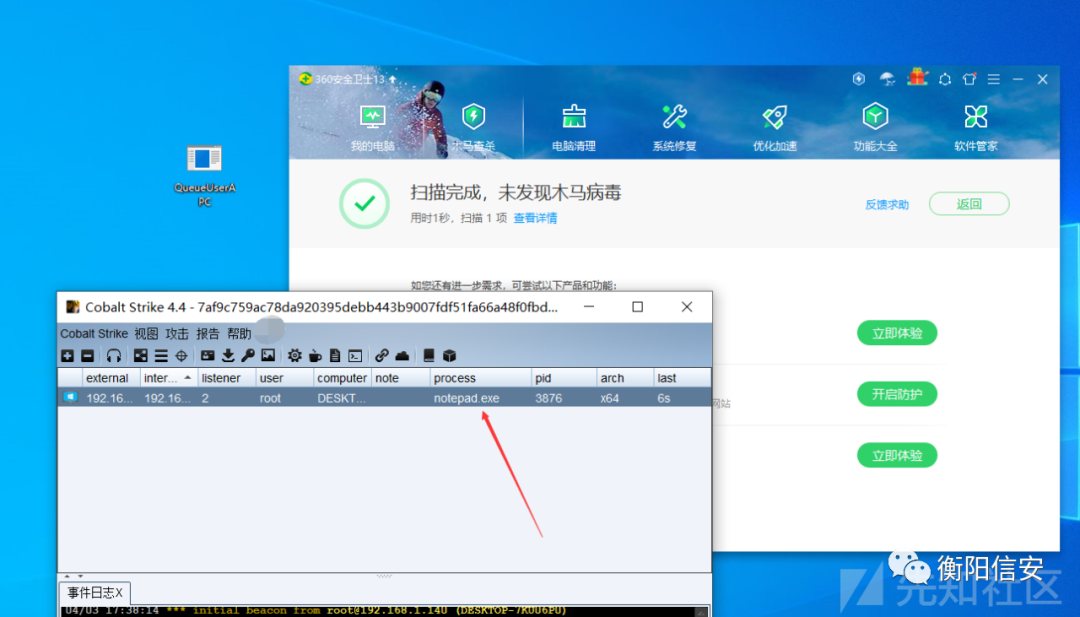Image resolution: width=1080 pixels, height=617 pixels.
Task: Sort by the computer column header
Action: pyautogui.click(x=342, y=378)
